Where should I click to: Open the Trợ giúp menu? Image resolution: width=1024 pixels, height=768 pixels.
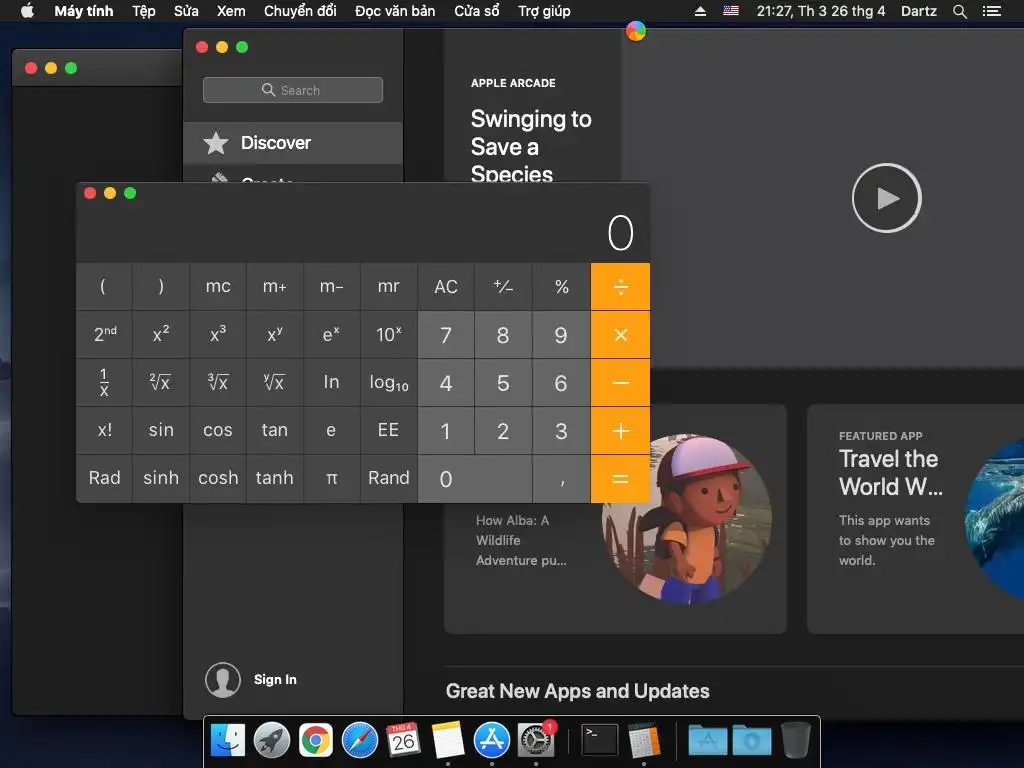click(x=544, y=11)
